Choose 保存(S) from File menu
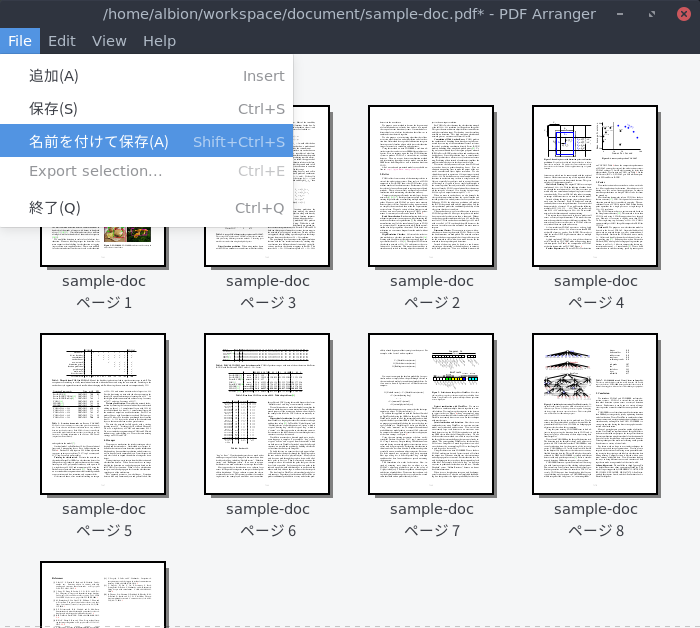700x628 pixels. point(146,109)
